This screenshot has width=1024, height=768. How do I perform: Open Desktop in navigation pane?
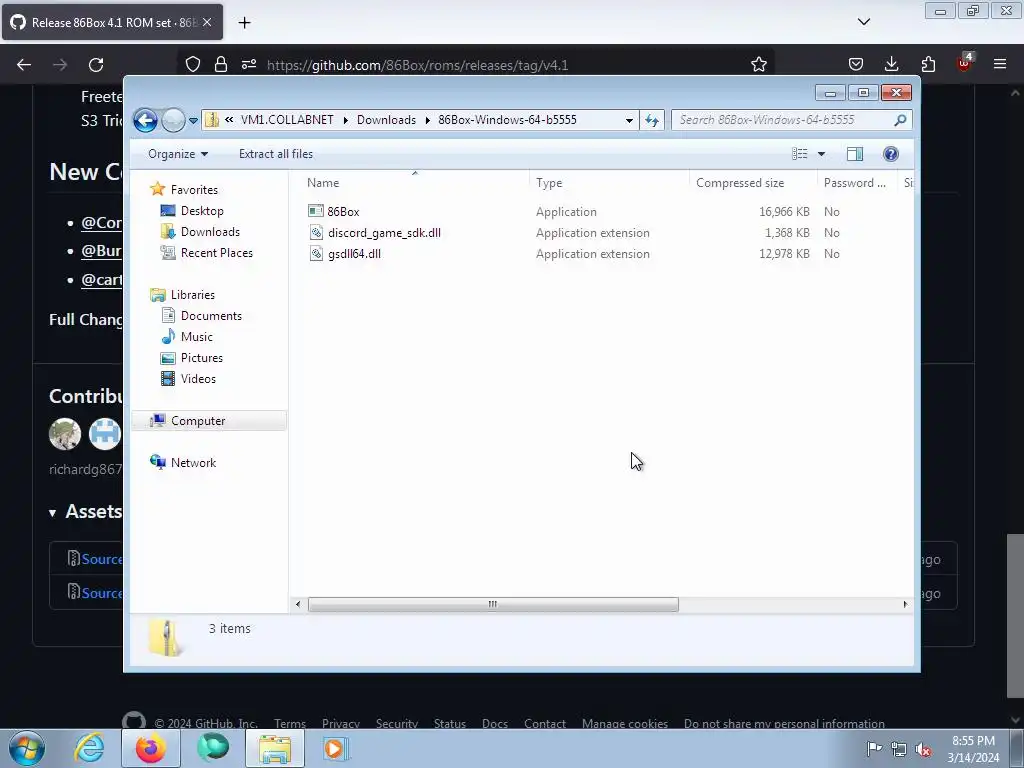coord(202,211)
